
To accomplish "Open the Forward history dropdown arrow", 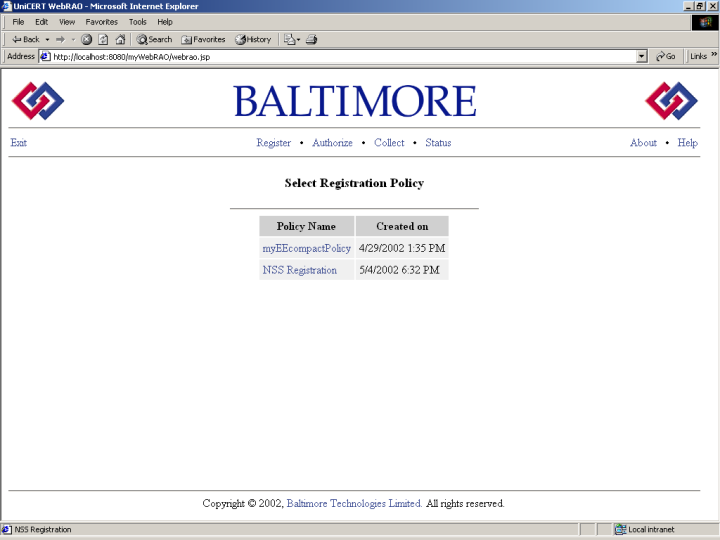I will [73, 39].
